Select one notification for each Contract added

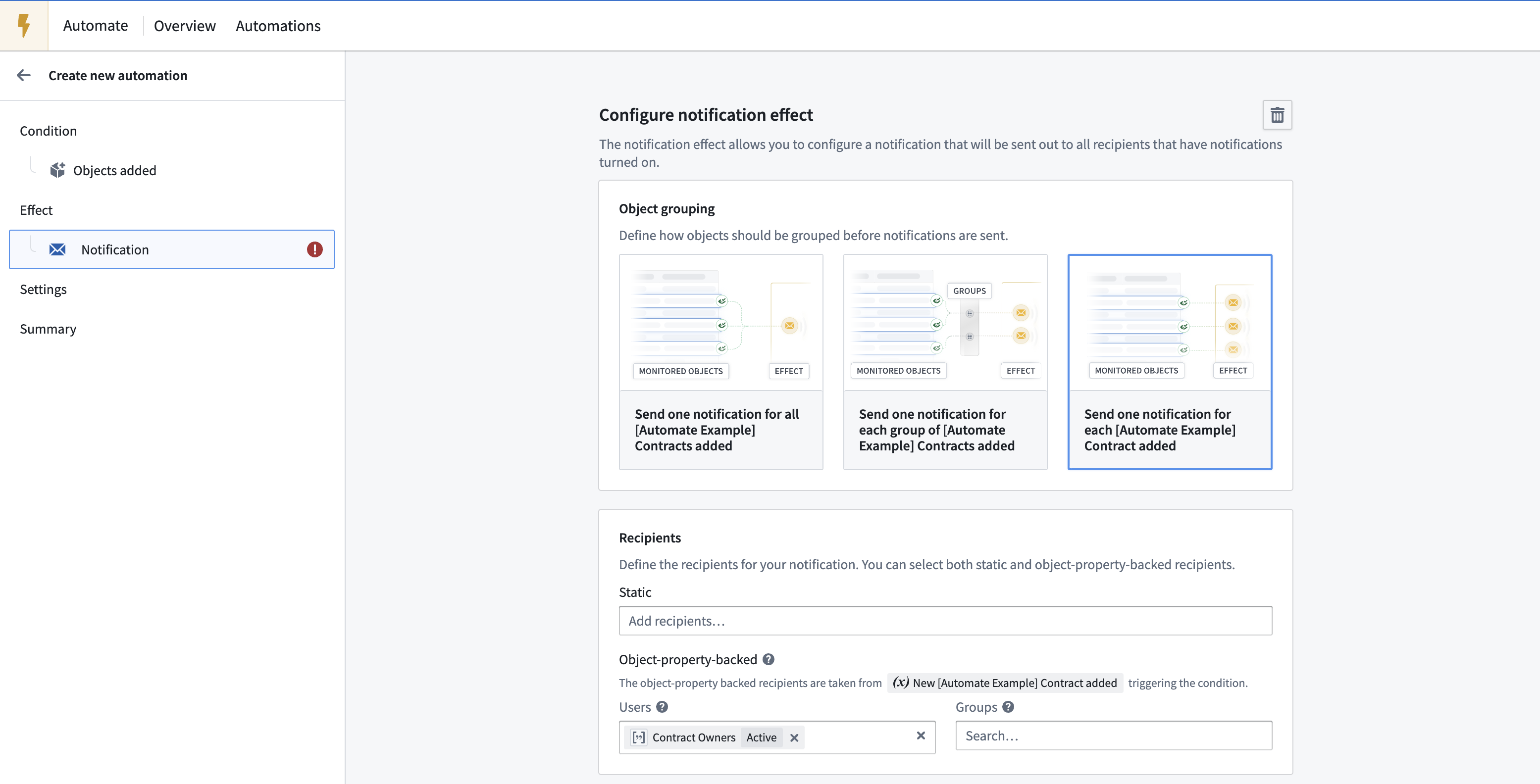[1170, 362]
